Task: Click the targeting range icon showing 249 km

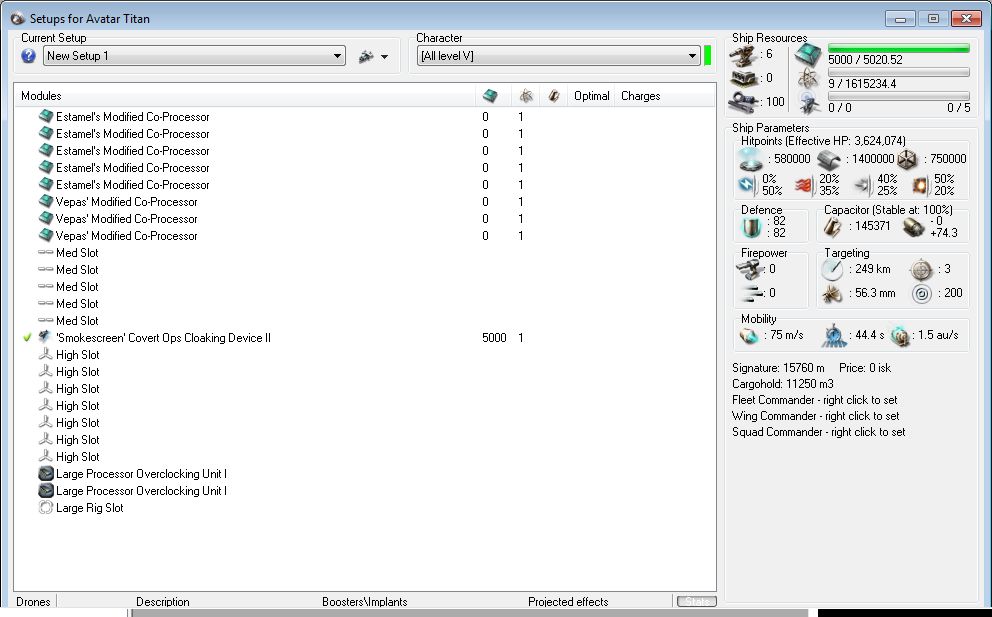Action: tap(832, 270)
